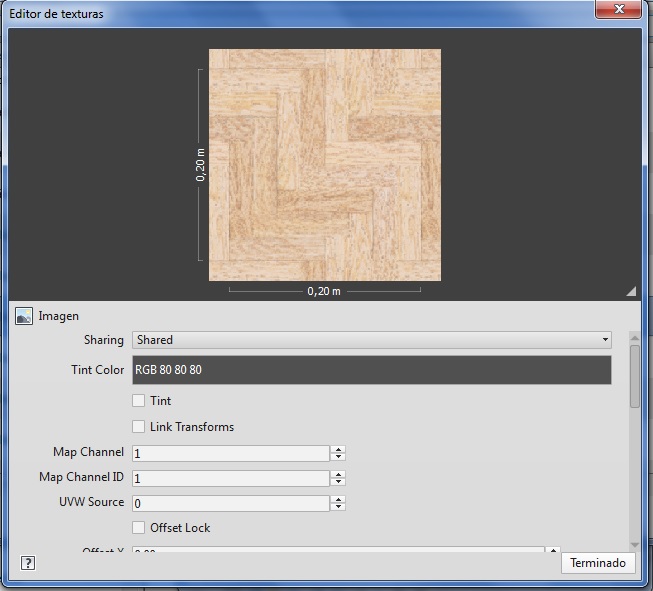The image size is (653, 591).
Task: Increase Map Channel with the up arrow
Action: tap(338, 449)
